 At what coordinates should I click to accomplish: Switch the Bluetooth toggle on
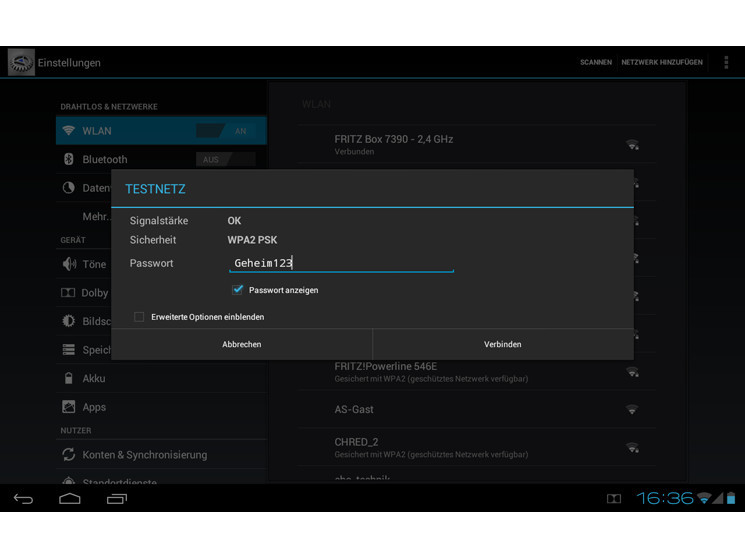tap(226, 159)
